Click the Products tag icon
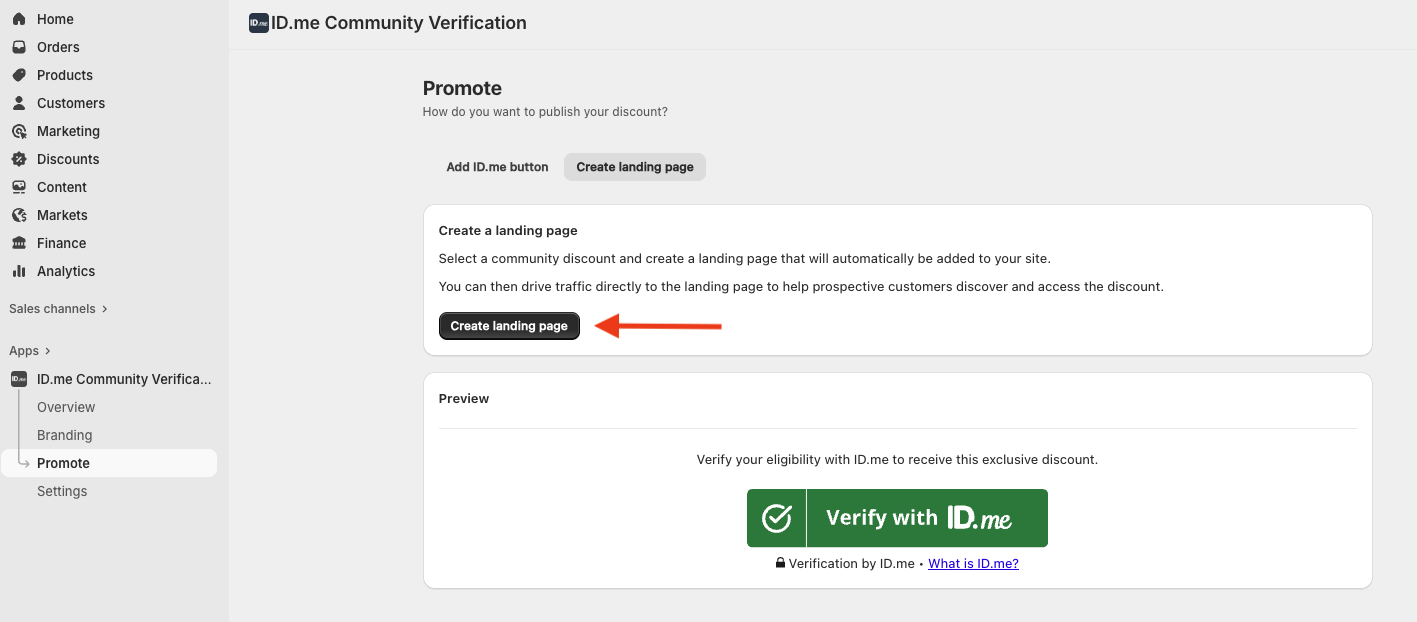This screenshot has width=1417, height=622. tap(19, 75)
